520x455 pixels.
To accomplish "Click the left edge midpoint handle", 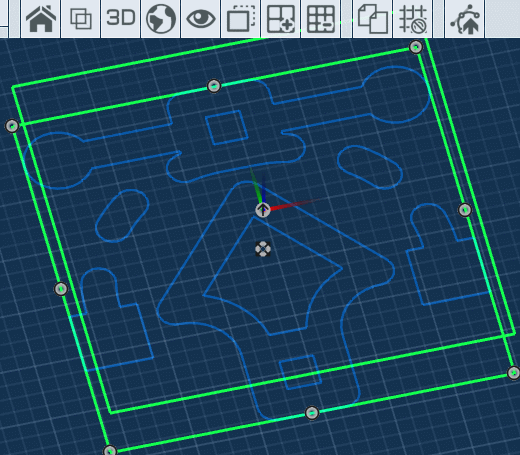I will (x=61, y=289).
